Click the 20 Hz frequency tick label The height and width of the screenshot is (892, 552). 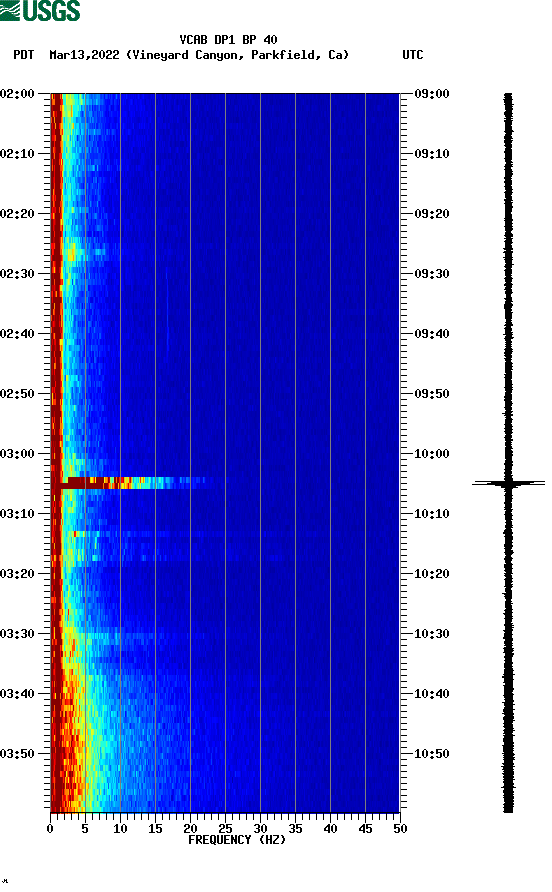pyautogui.click(x=190, y=829)
